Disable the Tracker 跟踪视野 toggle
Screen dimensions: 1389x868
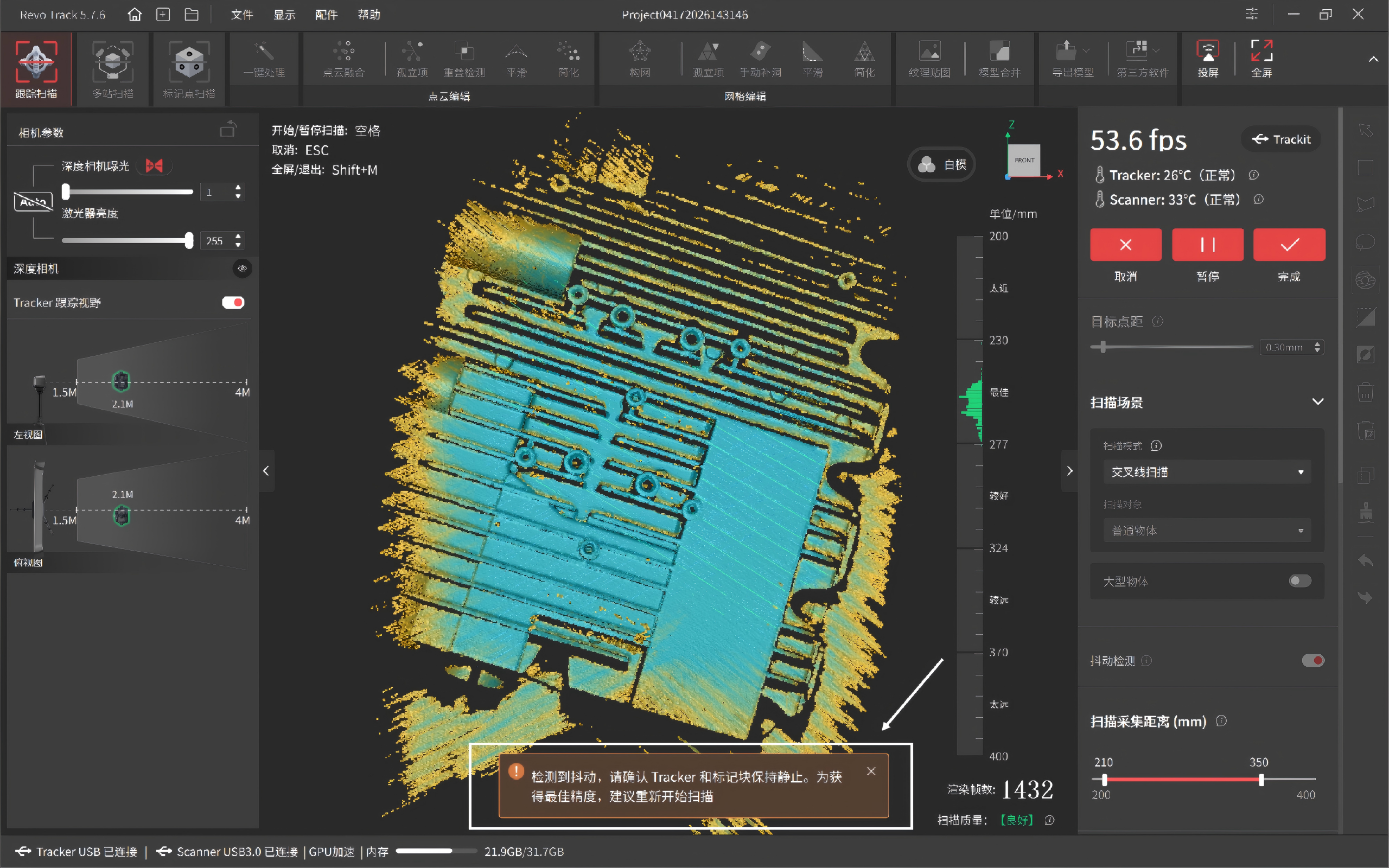click(233, 302)
